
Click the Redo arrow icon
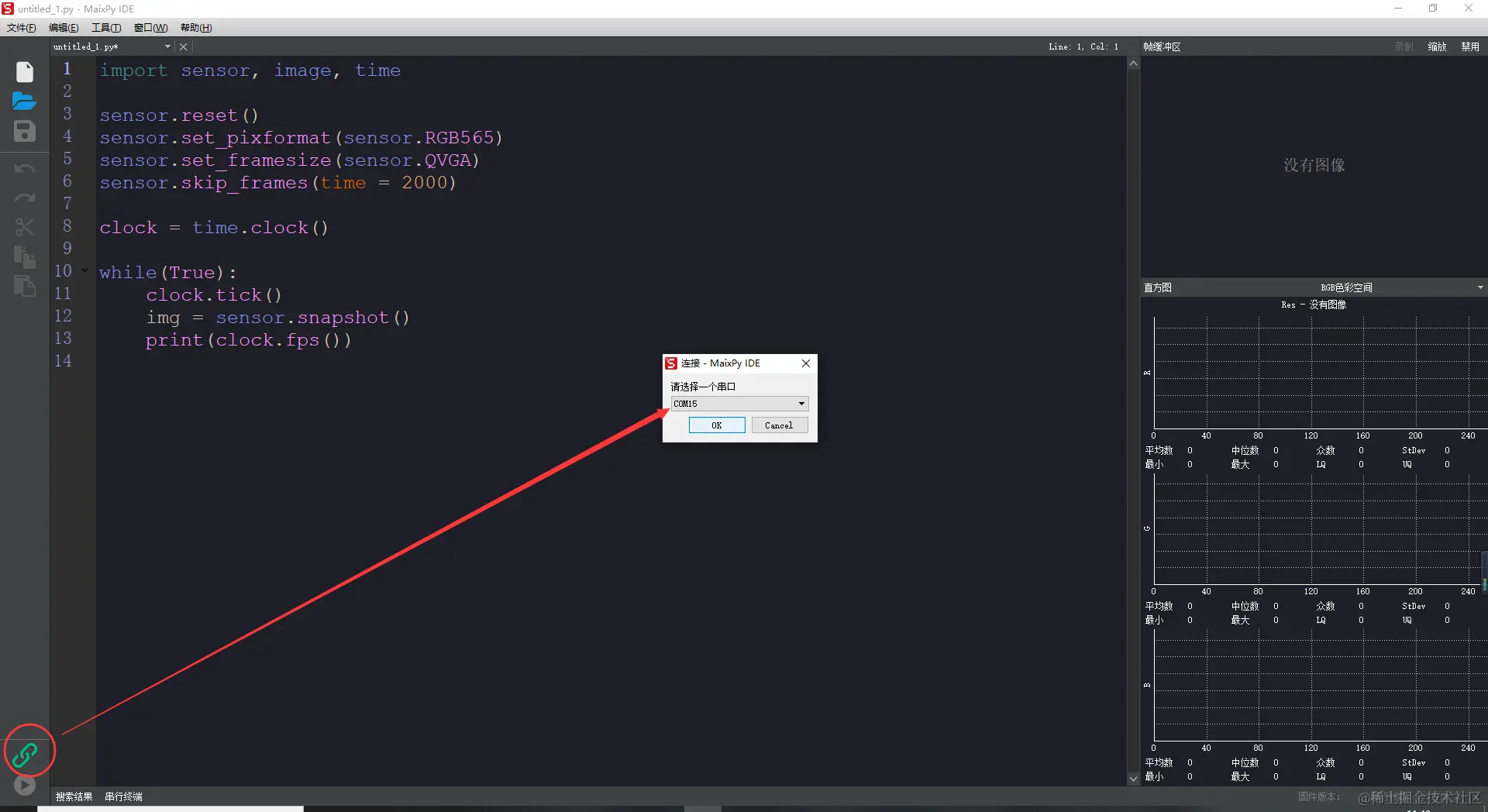pos(25,198)
